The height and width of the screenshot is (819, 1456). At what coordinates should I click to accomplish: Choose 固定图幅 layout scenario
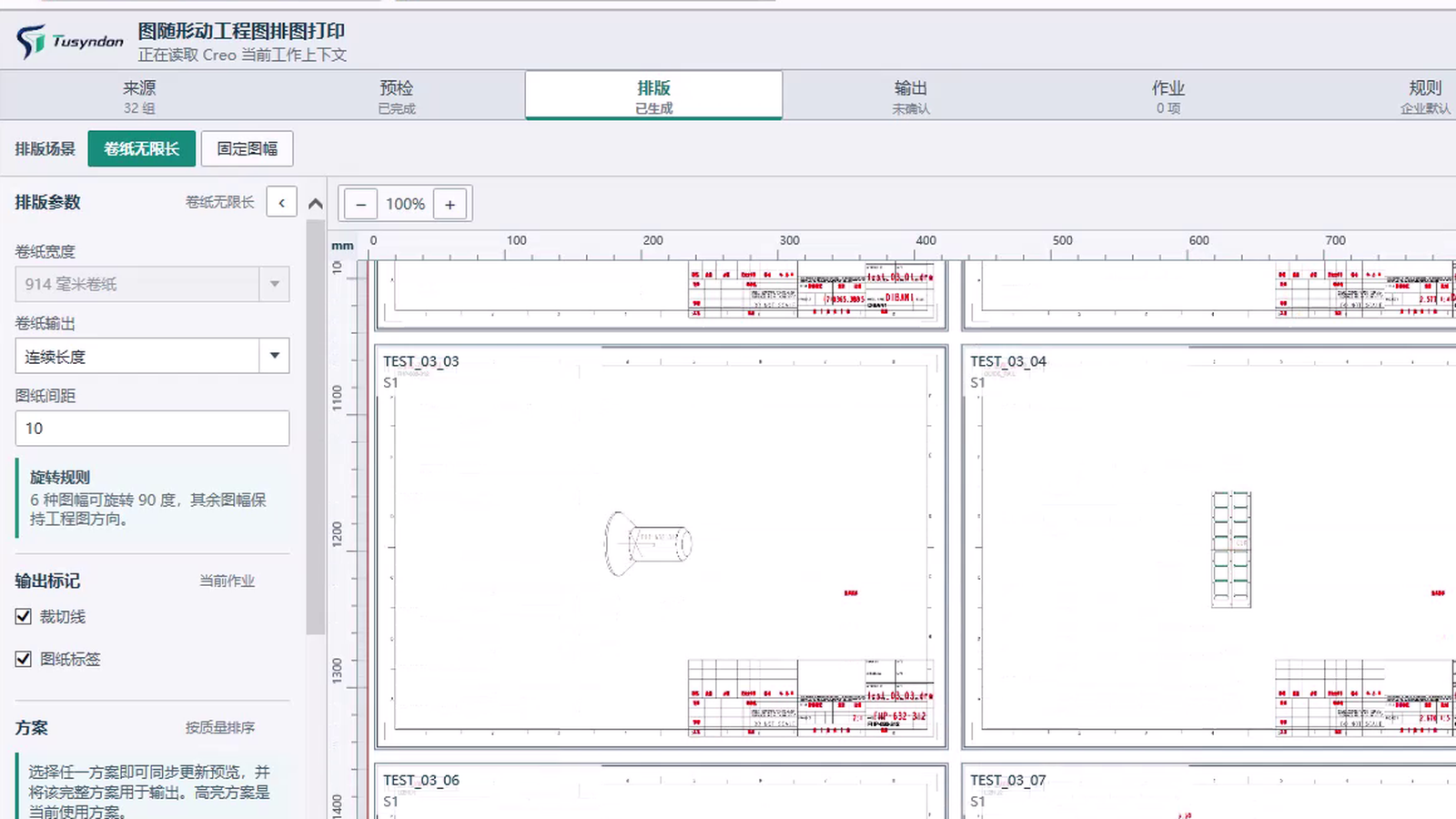point(248,149)
